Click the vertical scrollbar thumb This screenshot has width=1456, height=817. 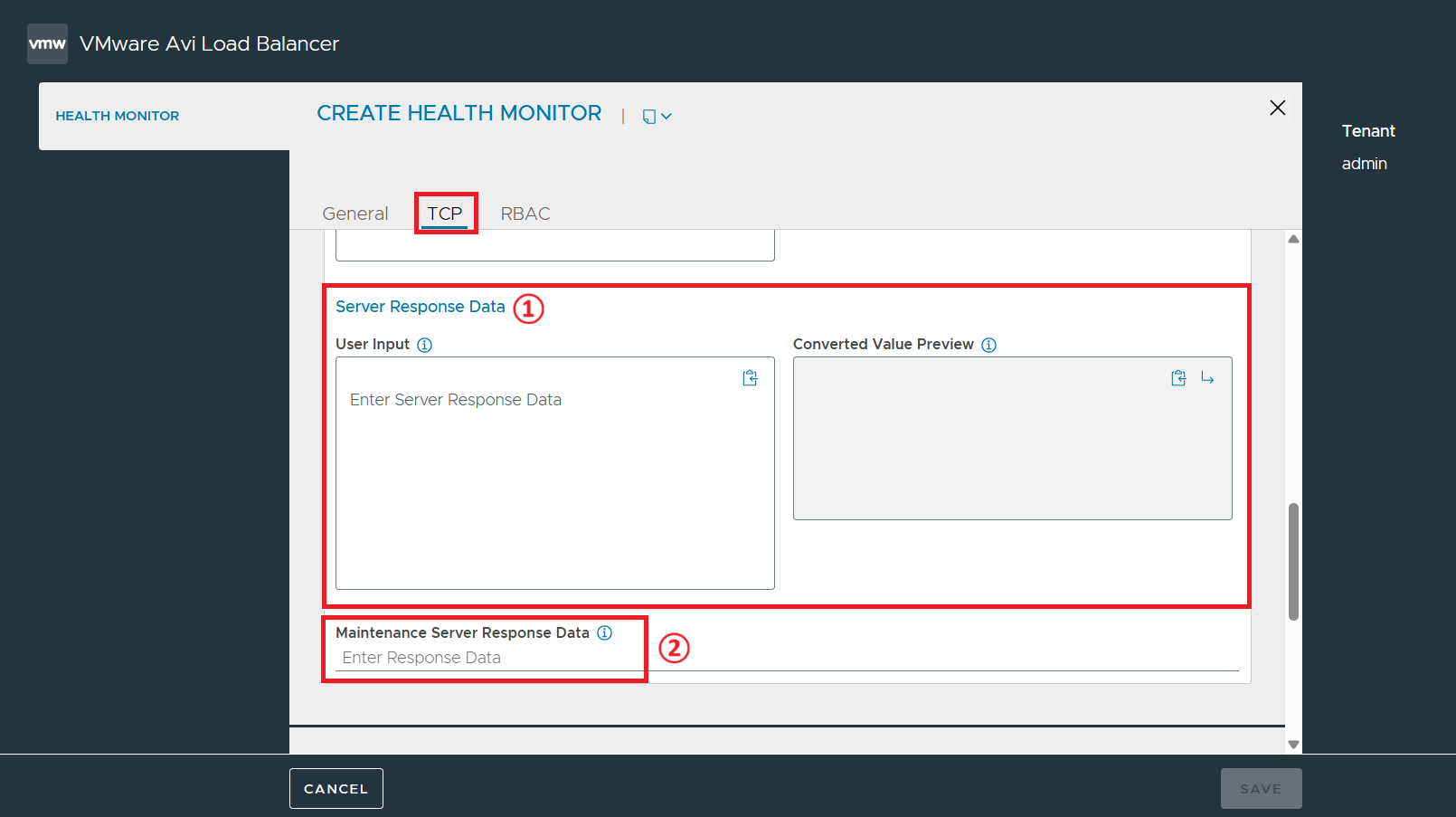point(1293,562)
